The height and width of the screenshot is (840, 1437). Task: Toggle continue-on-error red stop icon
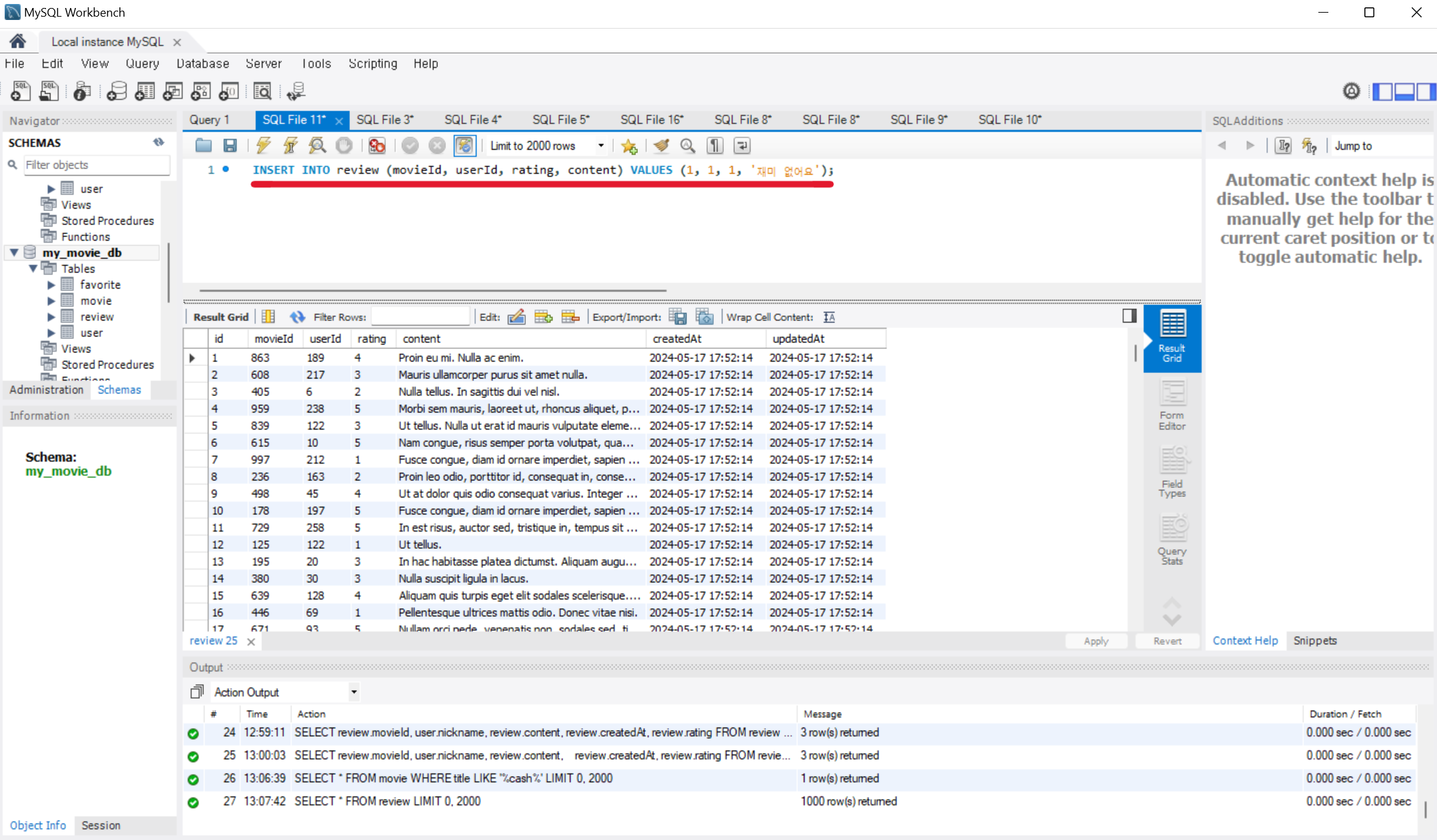click(377, 145)
